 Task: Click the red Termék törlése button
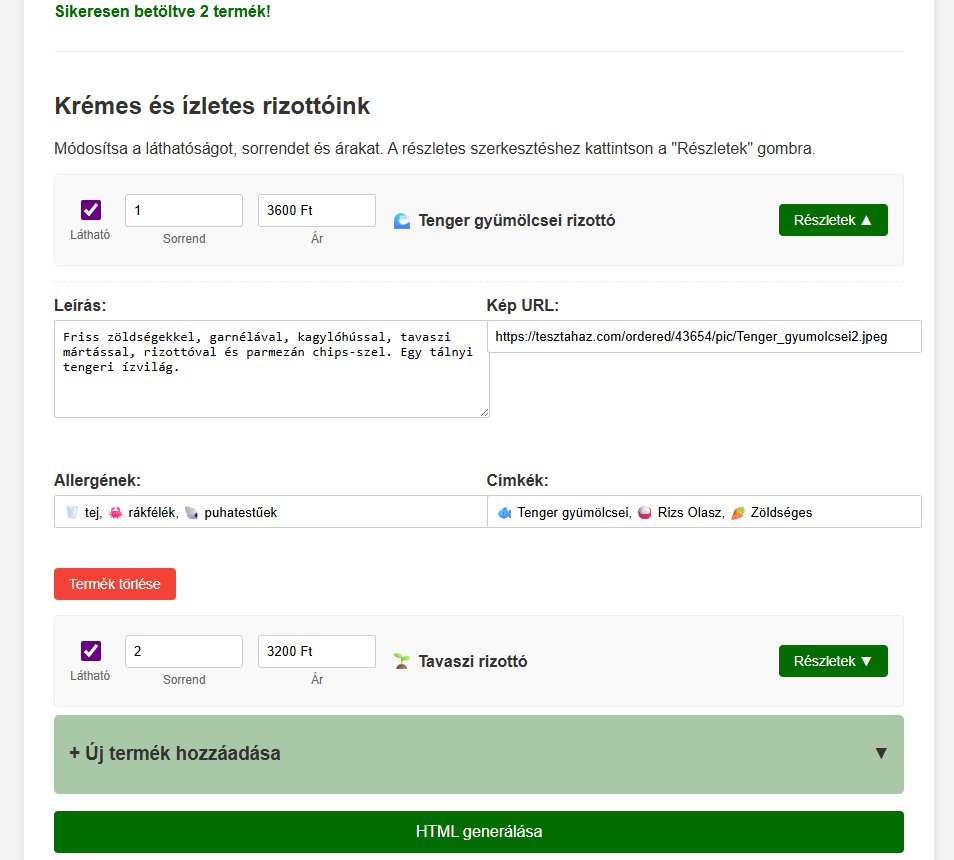pos(115,584)
